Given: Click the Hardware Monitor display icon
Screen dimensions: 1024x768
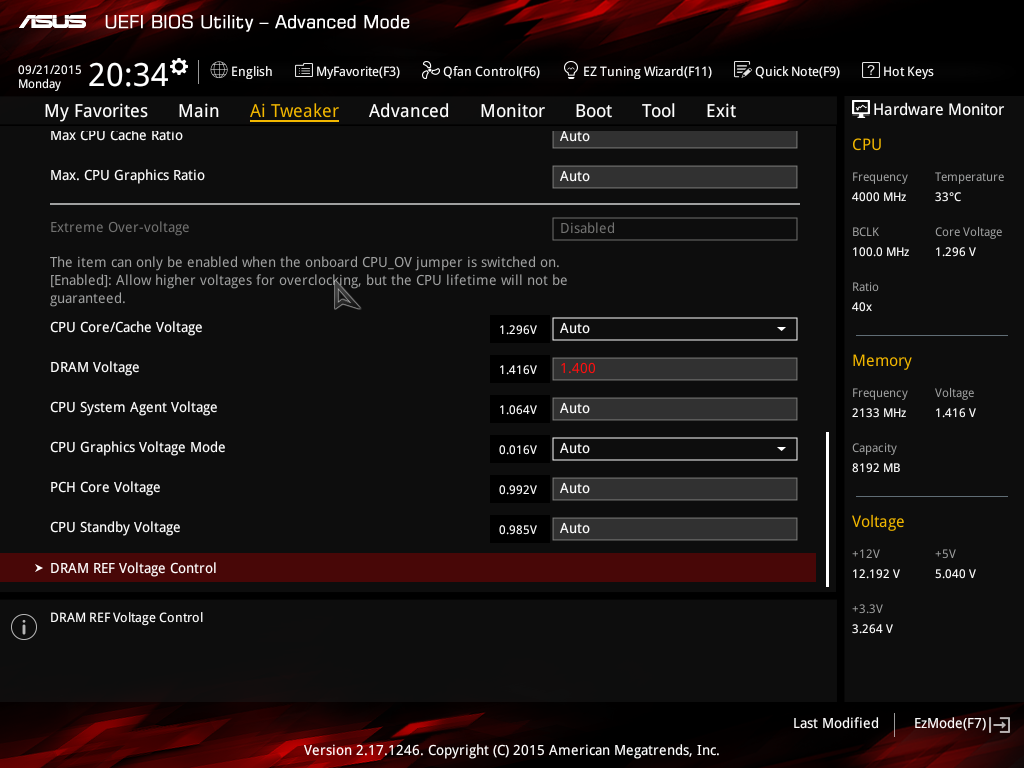Looking at the screenshot, I should (x=861, y=110).
